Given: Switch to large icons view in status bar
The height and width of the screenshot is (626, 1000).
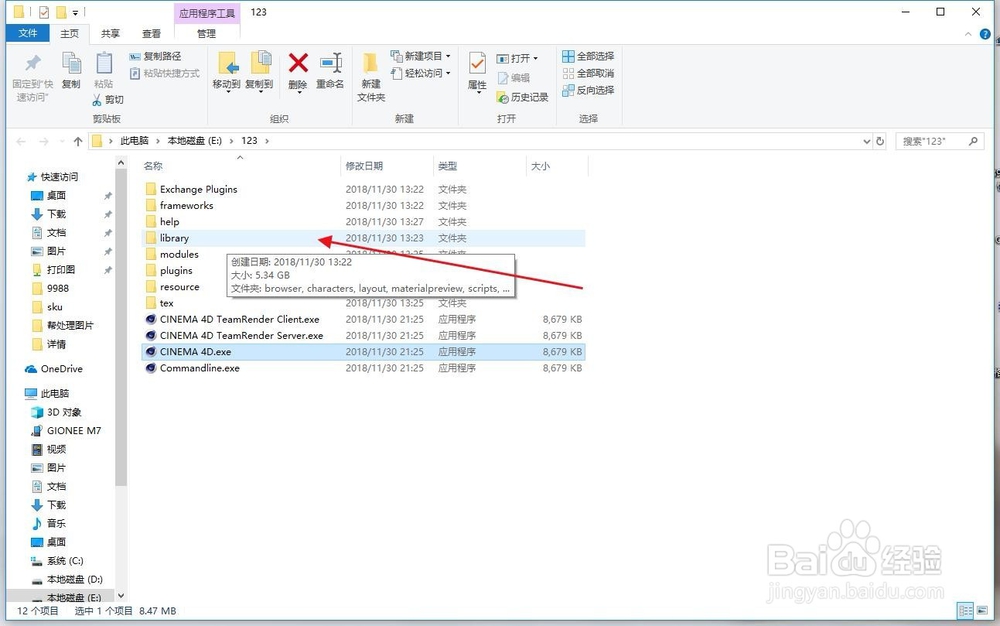Looking at the screenshot, I should point(983,611).
